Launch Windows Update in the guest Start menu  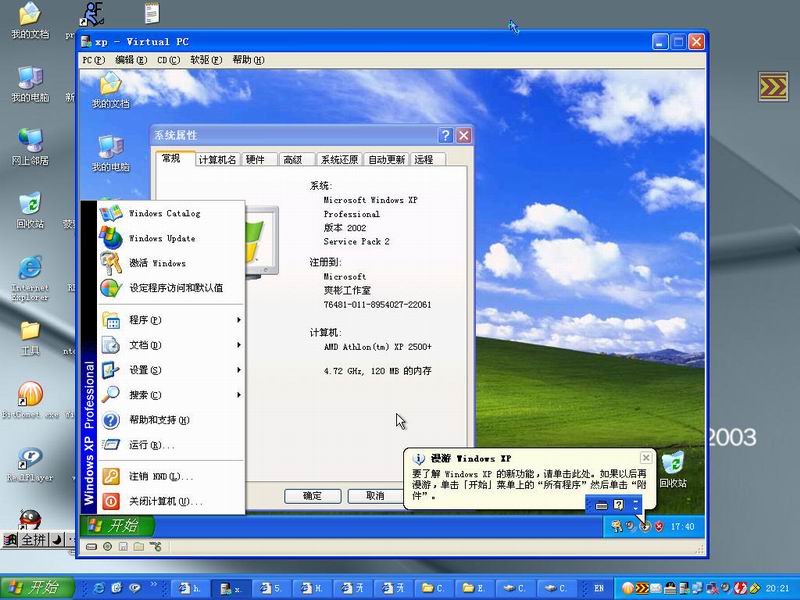(x=171, y=238)
